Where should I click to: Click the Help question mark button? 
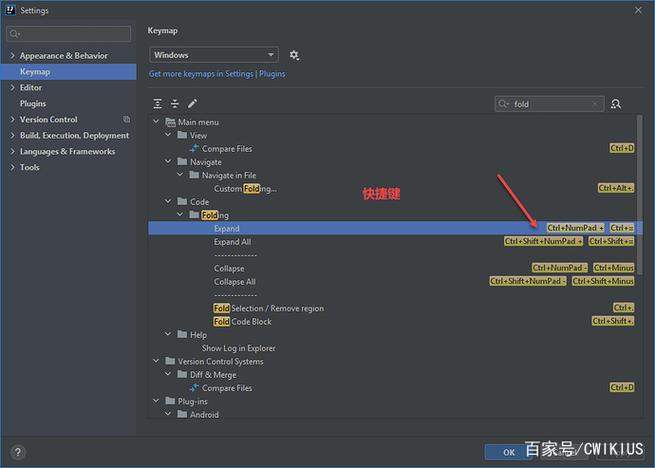click(x=18, y=452)
